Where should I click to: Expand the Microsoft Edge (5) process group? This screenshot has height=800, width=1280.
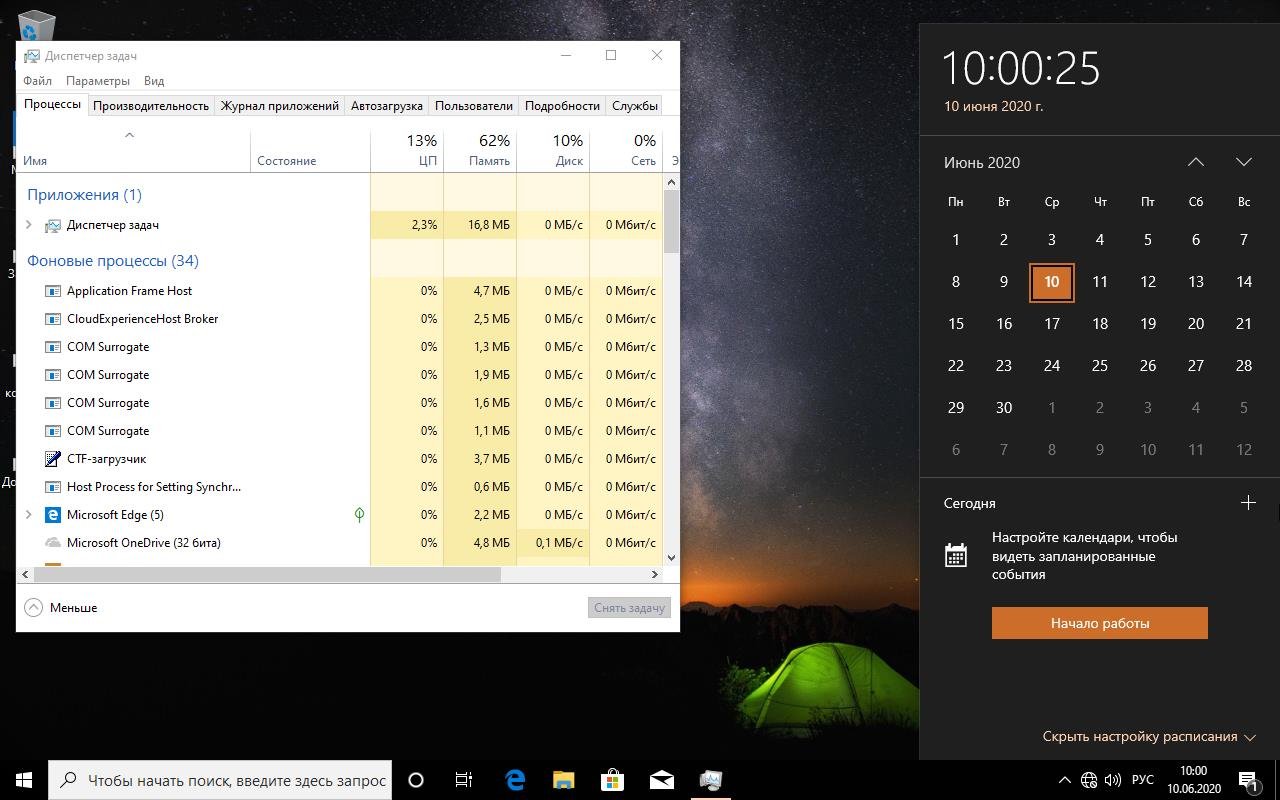pos(29,515)
